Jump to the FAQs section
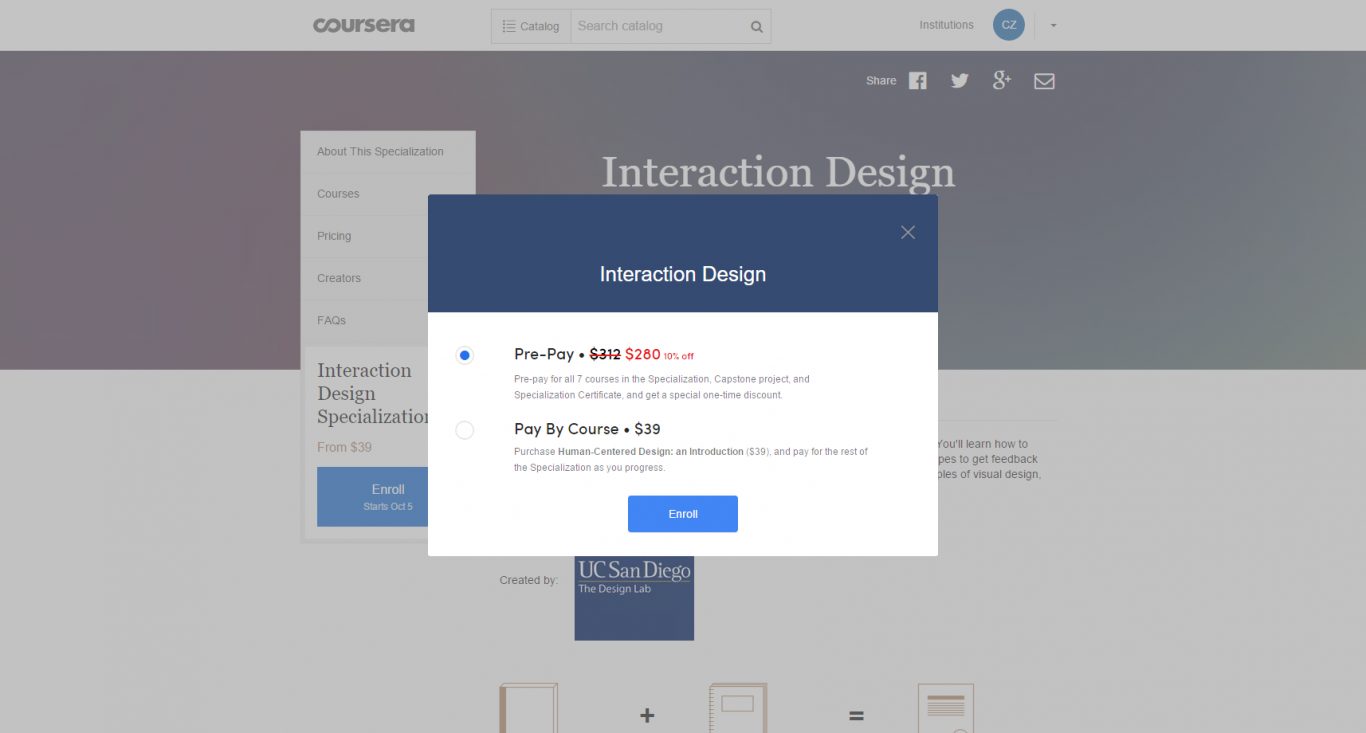The height and width of the screenshot is (733, 1366). [x=331, y=320]
